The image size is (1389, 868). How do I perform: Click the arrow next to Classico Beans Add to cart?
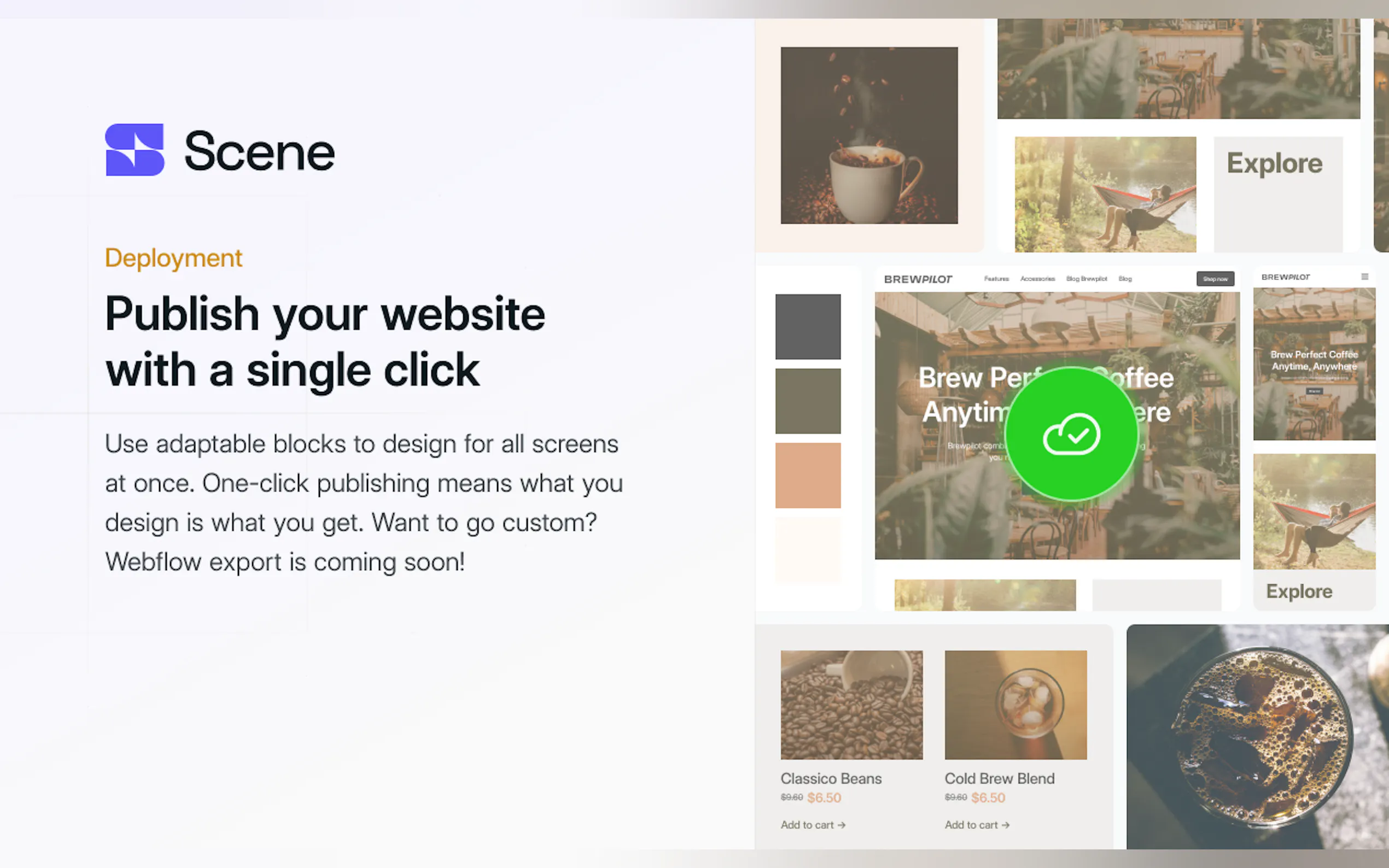tap(841, 825)
